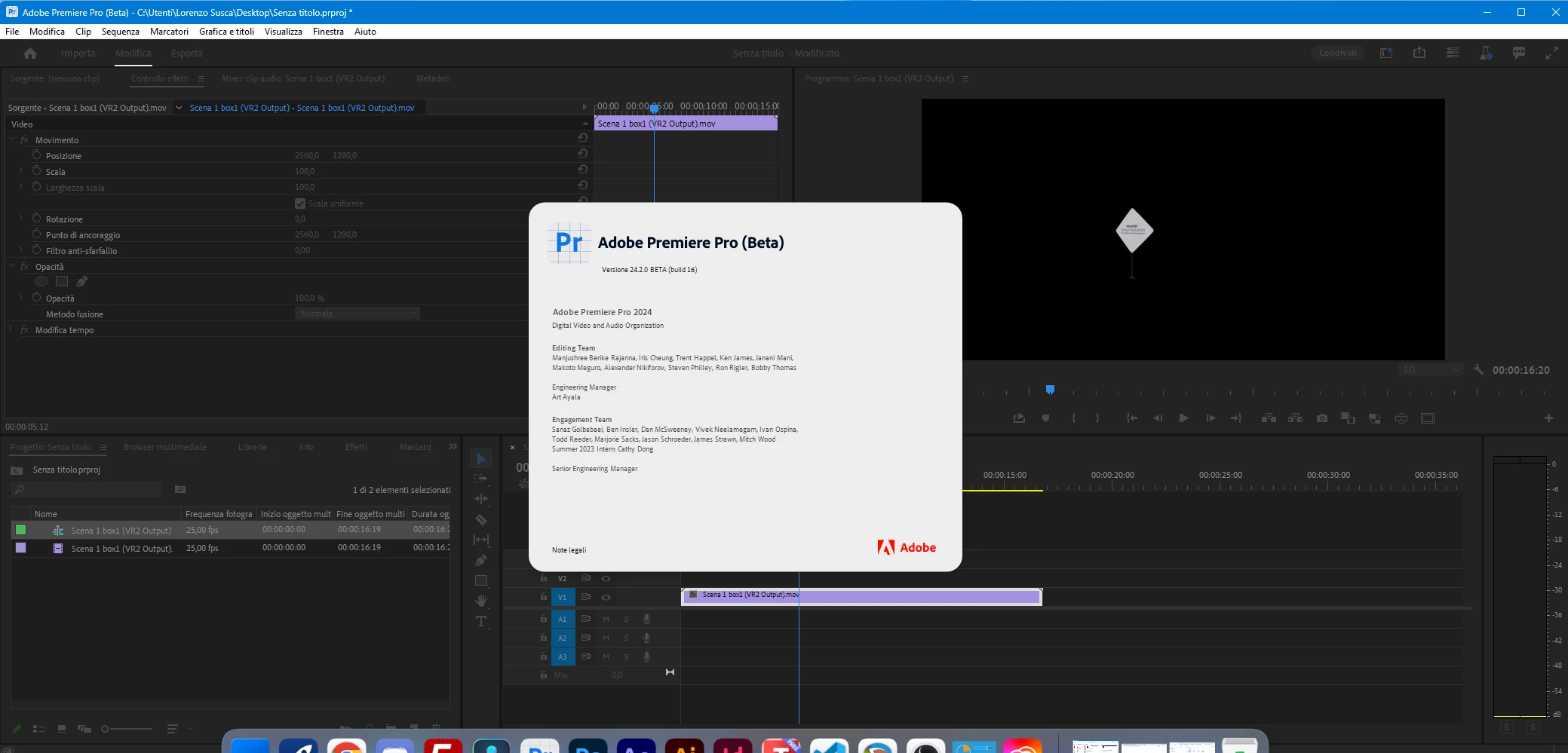Select the Slip tool

pos(481,540)
